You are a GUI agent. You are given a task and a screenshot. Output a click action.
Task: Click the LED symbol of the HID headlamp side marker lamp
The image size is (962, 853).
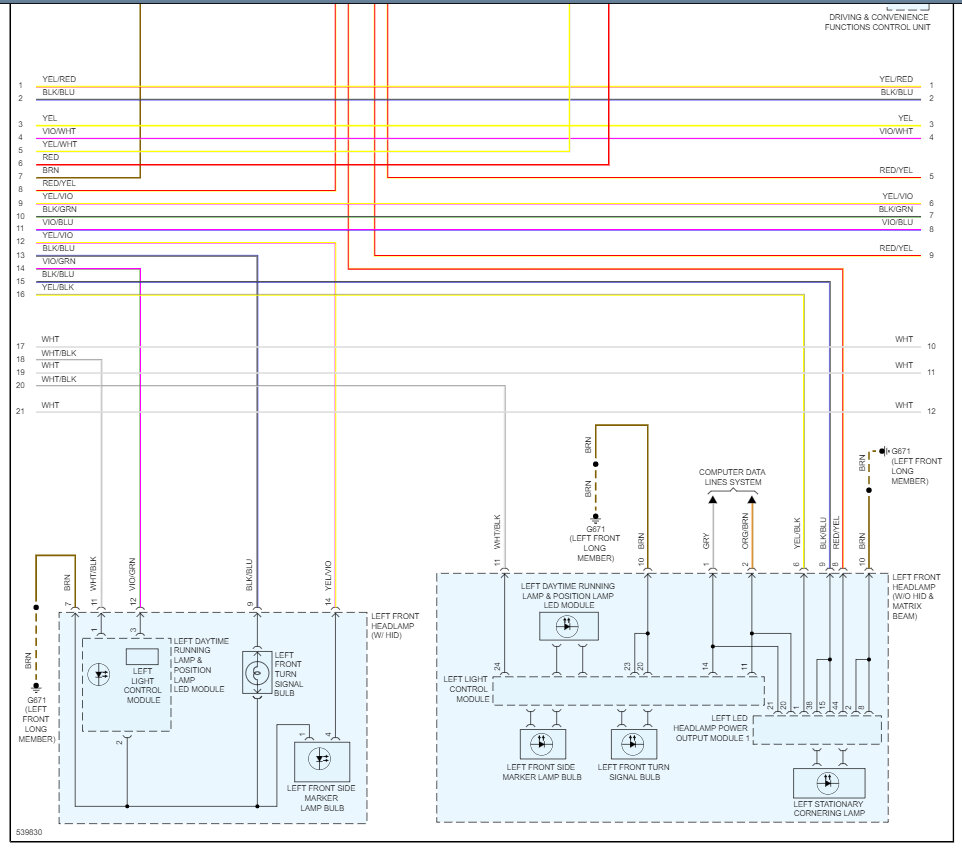click(320, 759)
